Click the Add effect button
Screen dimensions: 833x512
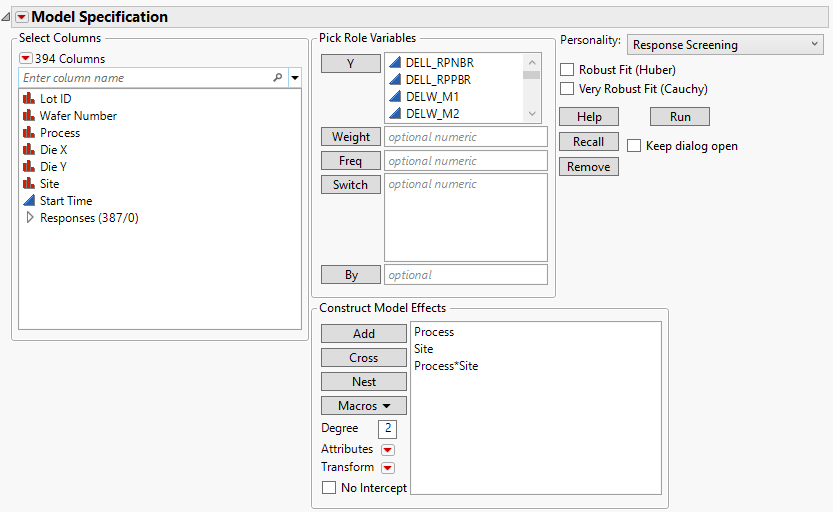[x=364, y=334]
